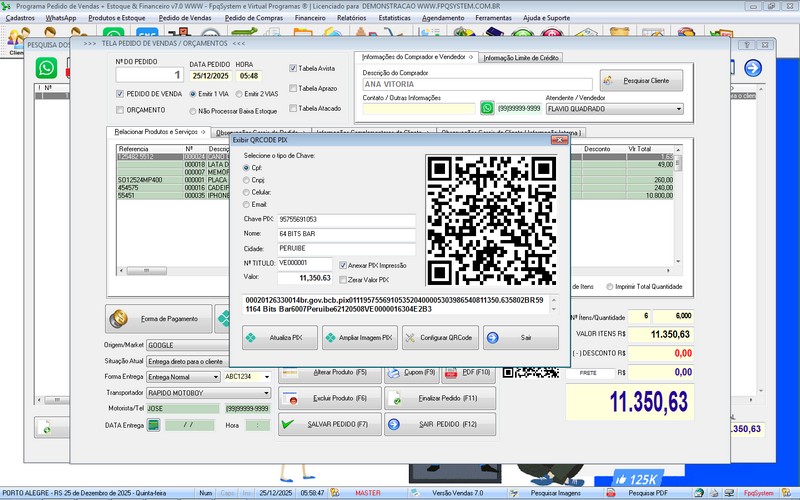The image size is (800, 500).
Task: Toggle PEDIDO DE VENDA checkbox
Action: coord(120,94)
